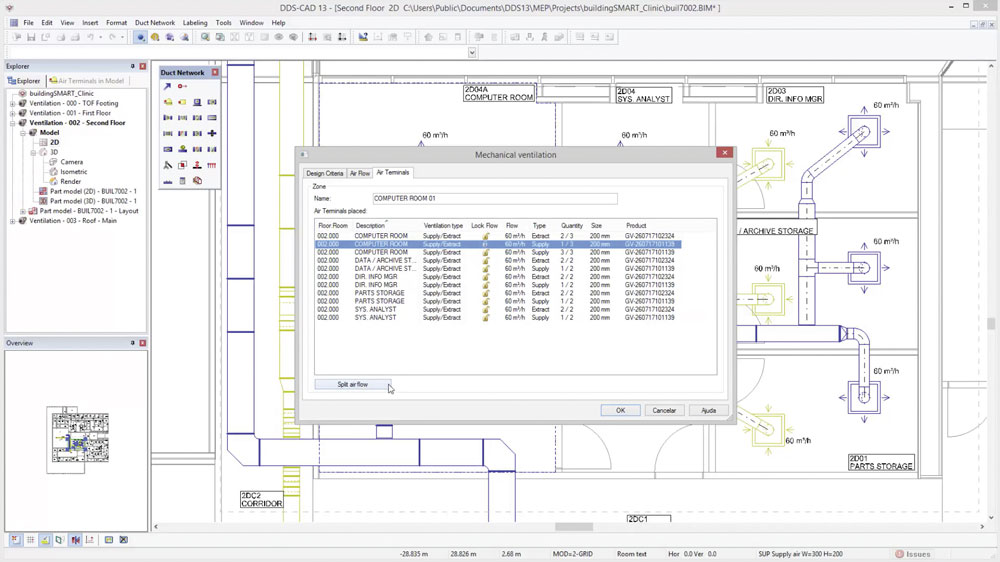The image size is (1000, 562).
Task: Click the zone Name input field
Action: [494, 198]
